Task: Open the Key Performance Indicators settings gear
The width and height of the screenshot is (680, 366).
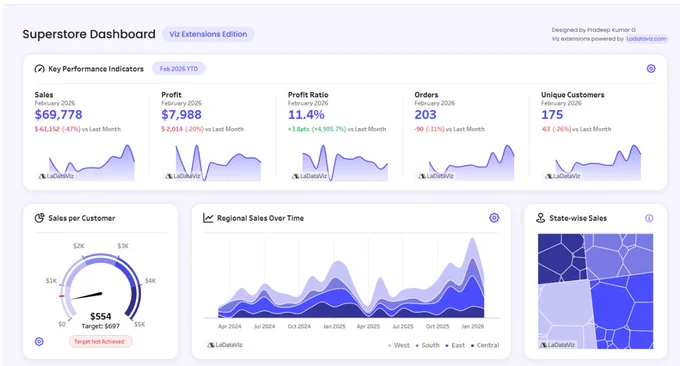Action: tap(651, 69)
